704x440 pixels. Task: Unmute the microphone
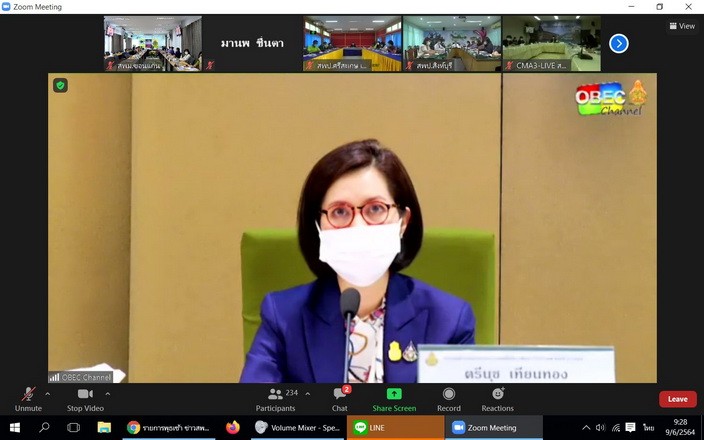[28, 398]
